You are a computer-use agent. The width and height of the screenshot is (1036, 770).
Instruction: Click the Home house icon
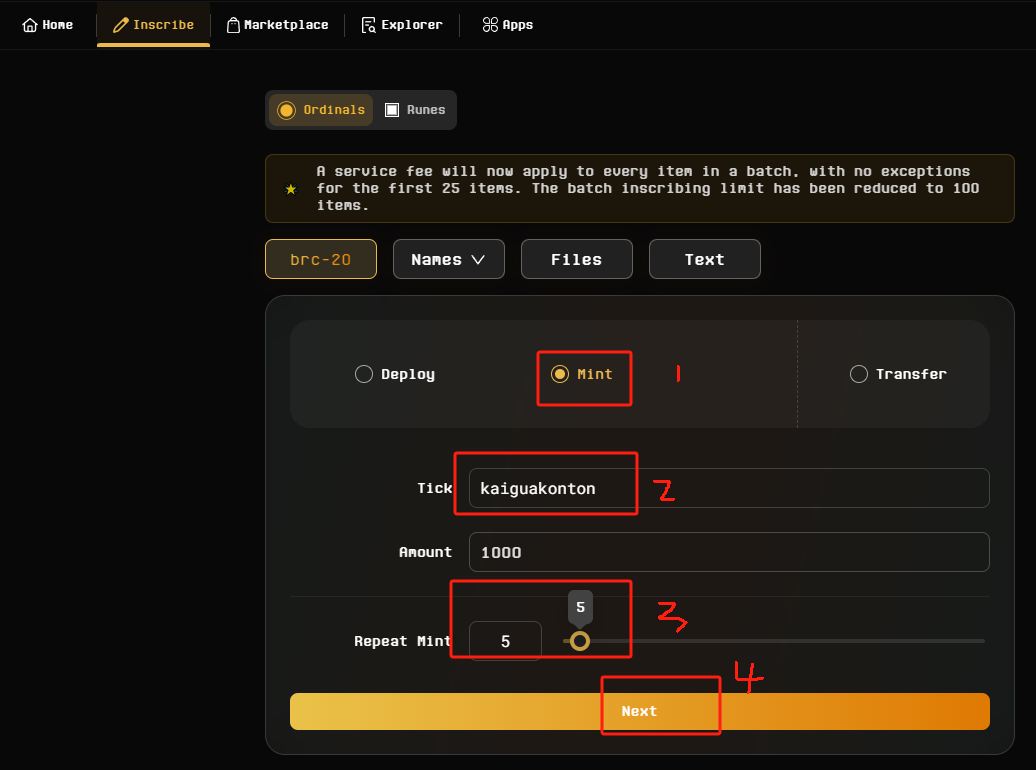(30, 25)
